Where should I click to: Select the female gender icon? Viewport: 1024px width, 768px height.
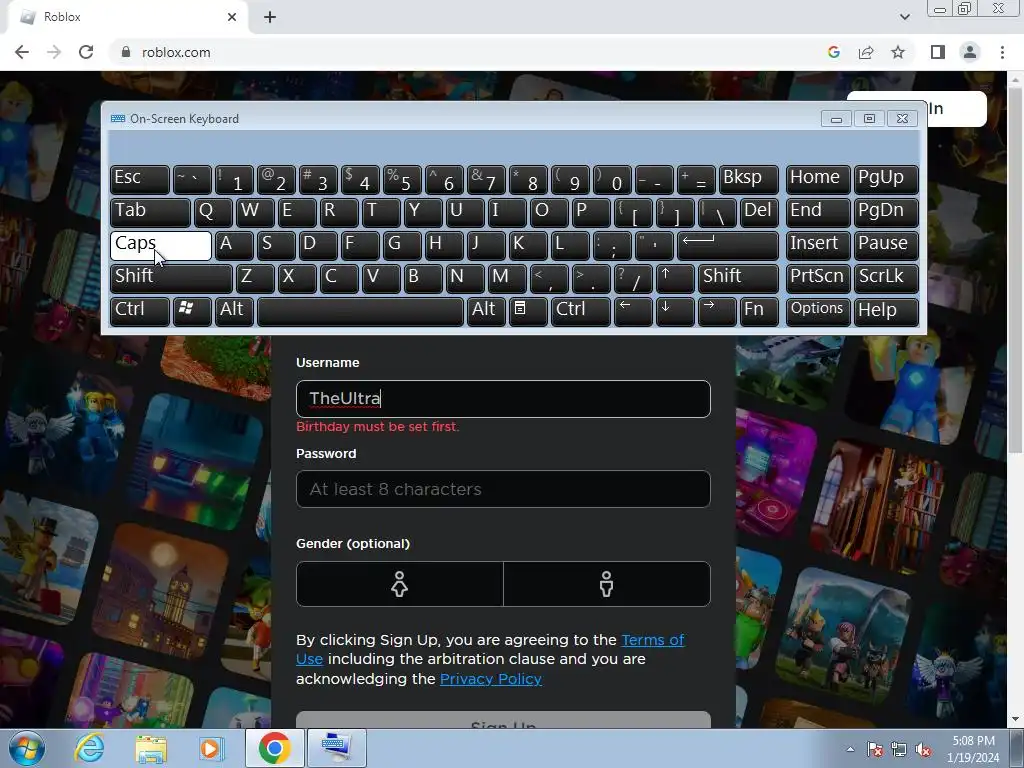coord(400,584)
